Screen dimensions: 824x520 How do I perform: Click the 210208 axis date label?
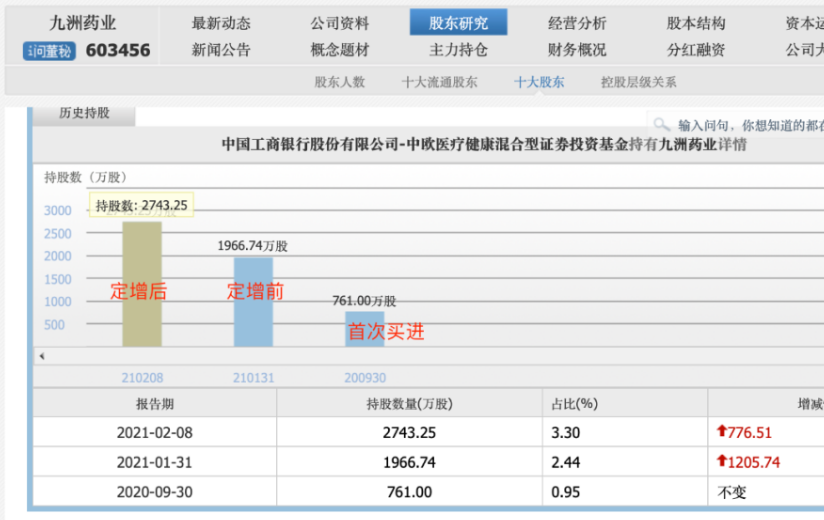[x=142, y=378]
